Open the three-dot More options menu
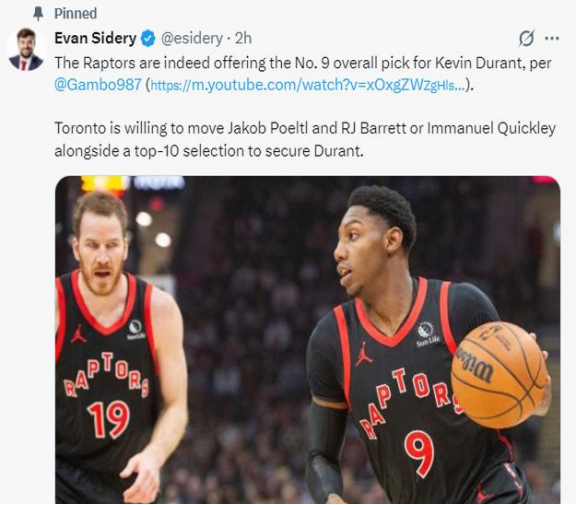576x505 pixels. coord(552,38)
